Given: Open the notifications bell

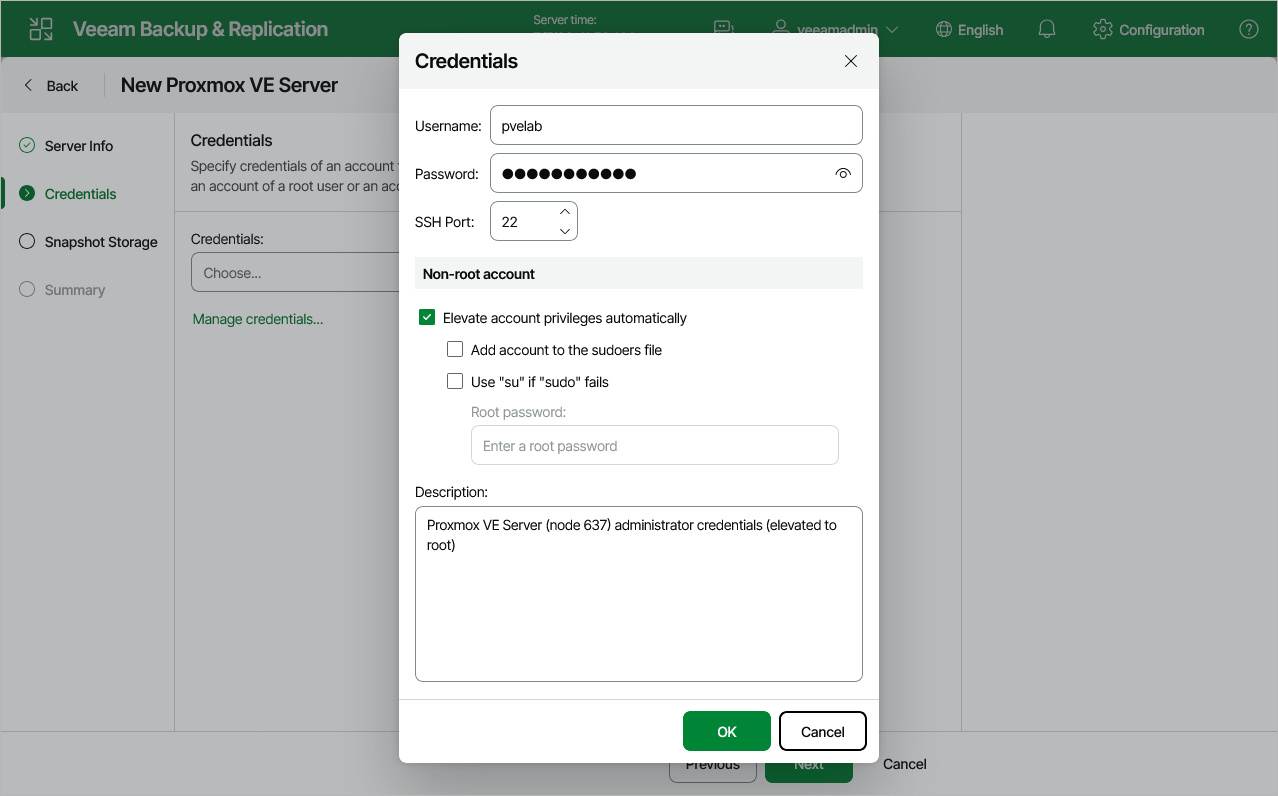Looking at the screenshot, I should coord(1047,29).
